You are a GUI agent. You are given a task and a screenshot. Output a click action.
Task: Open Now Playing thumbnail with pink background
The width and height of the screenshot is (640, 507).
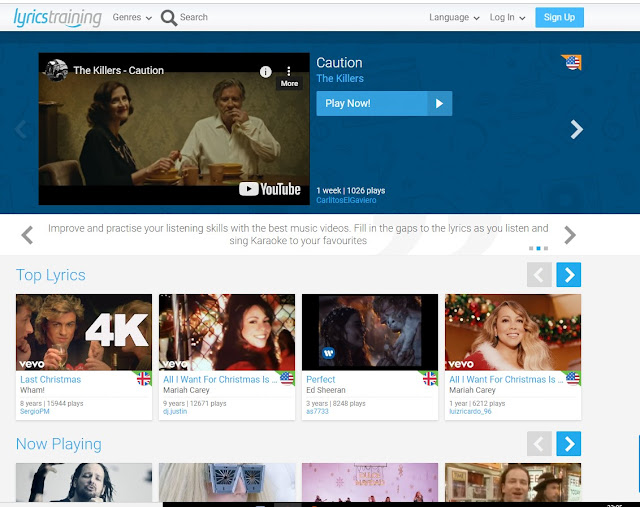(x=370, y=483)
